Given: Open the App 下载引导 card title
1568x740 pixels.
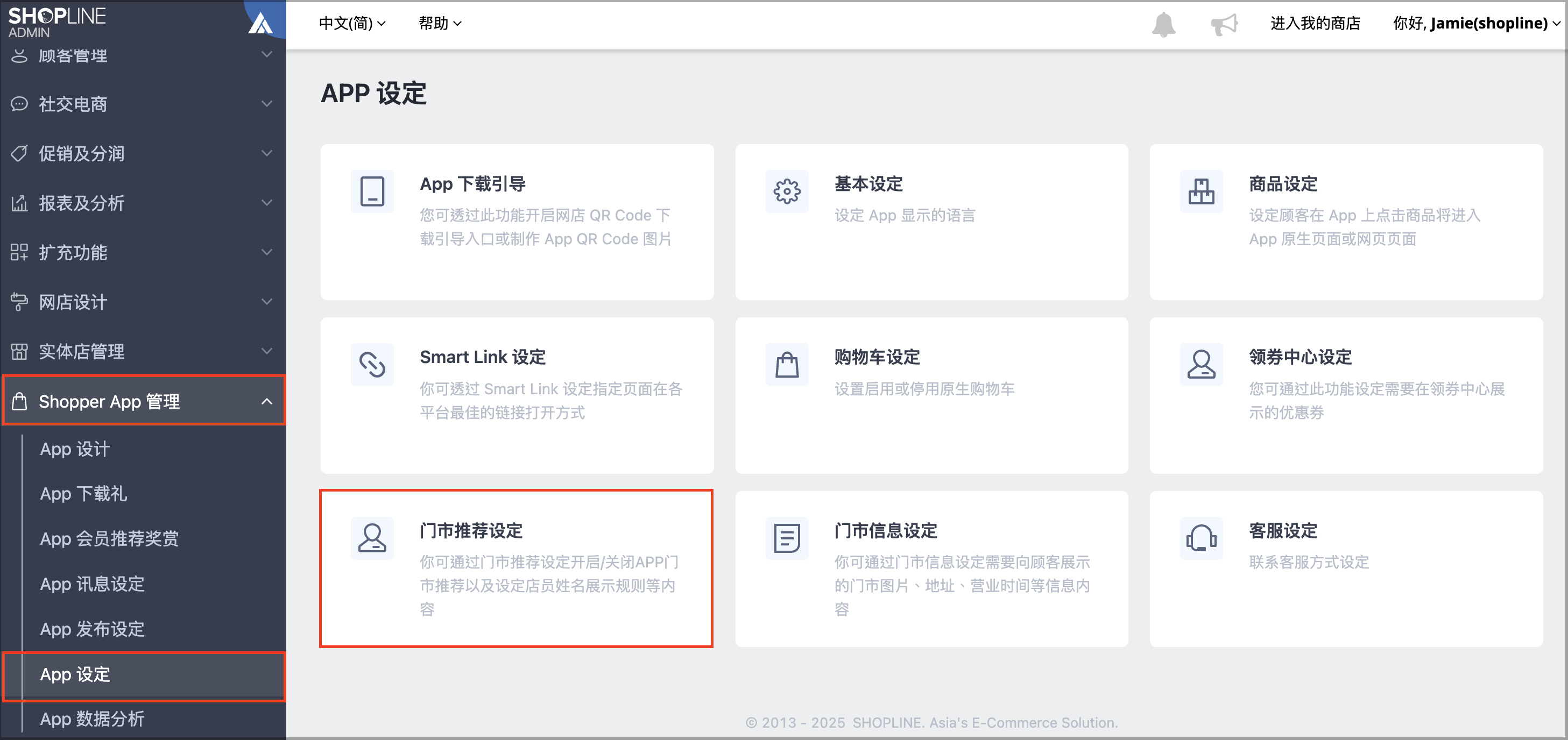Looking at the screenshot, I should point(472,184).
